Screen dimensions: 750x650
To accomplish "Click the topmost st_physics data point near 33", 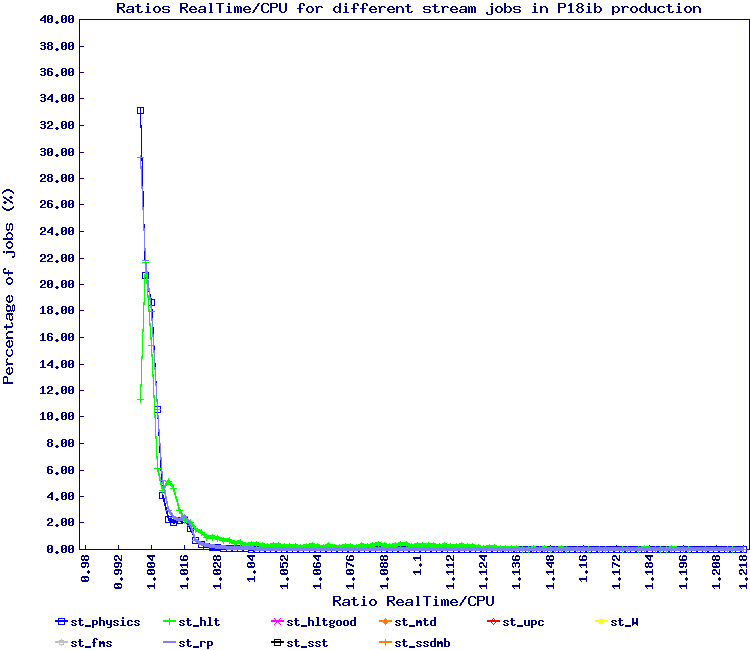I will (x=140, y=110).
